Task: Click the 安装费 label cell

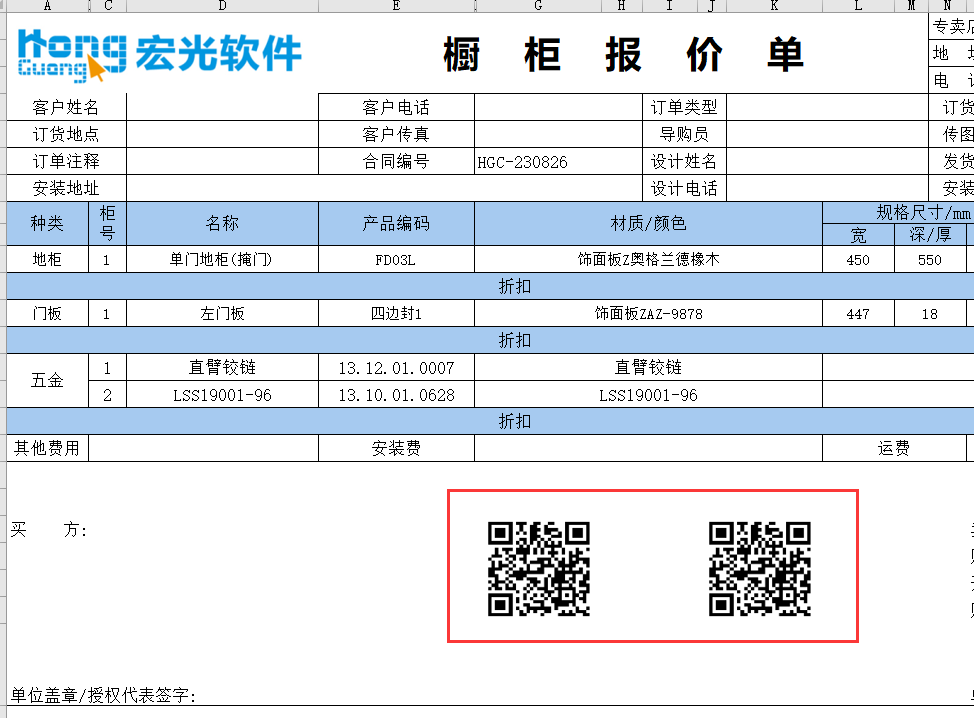Action: click(x=396, y=448)
